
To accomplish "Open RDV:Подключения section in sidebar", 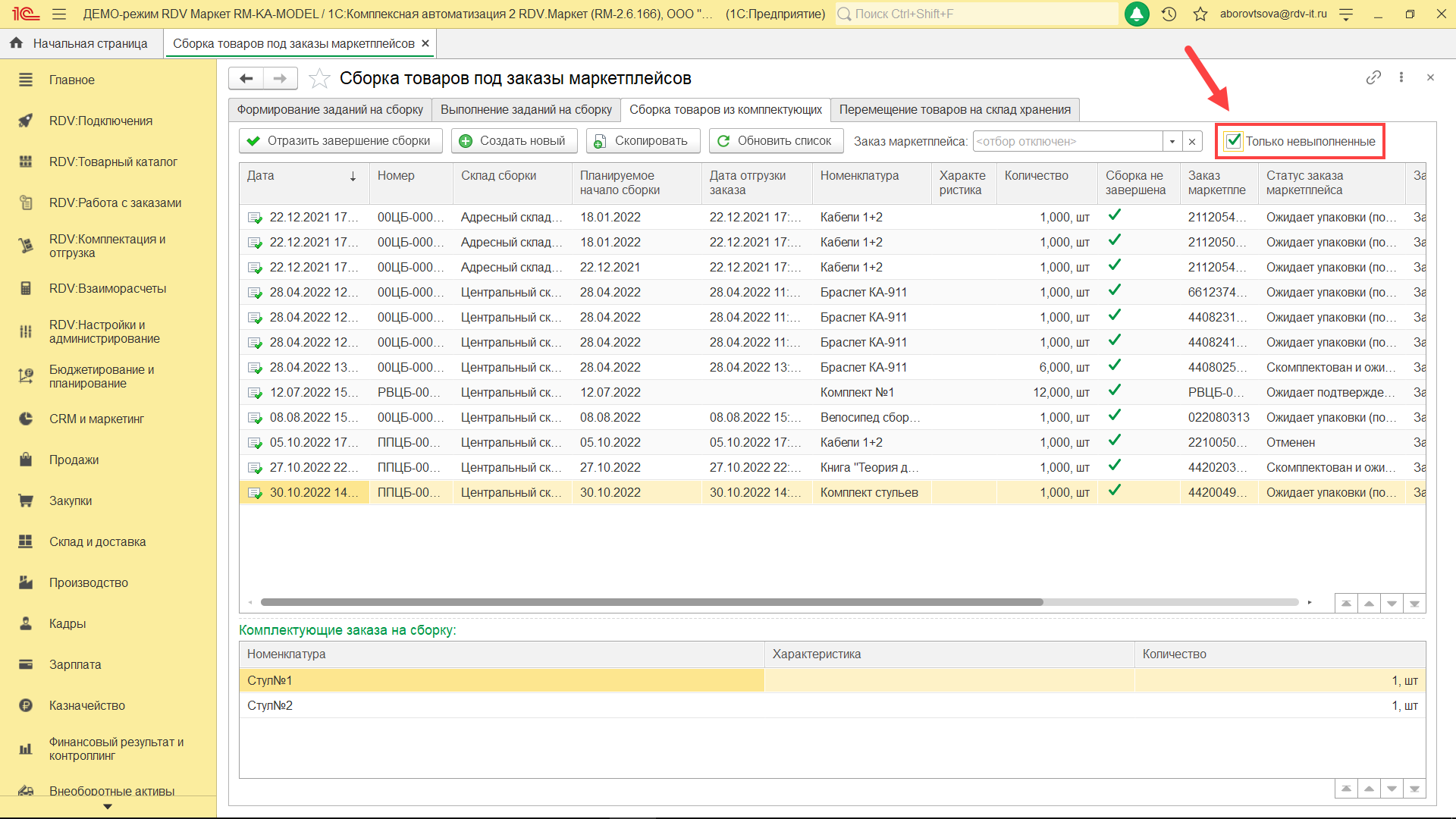I will [x=100, y=121].
